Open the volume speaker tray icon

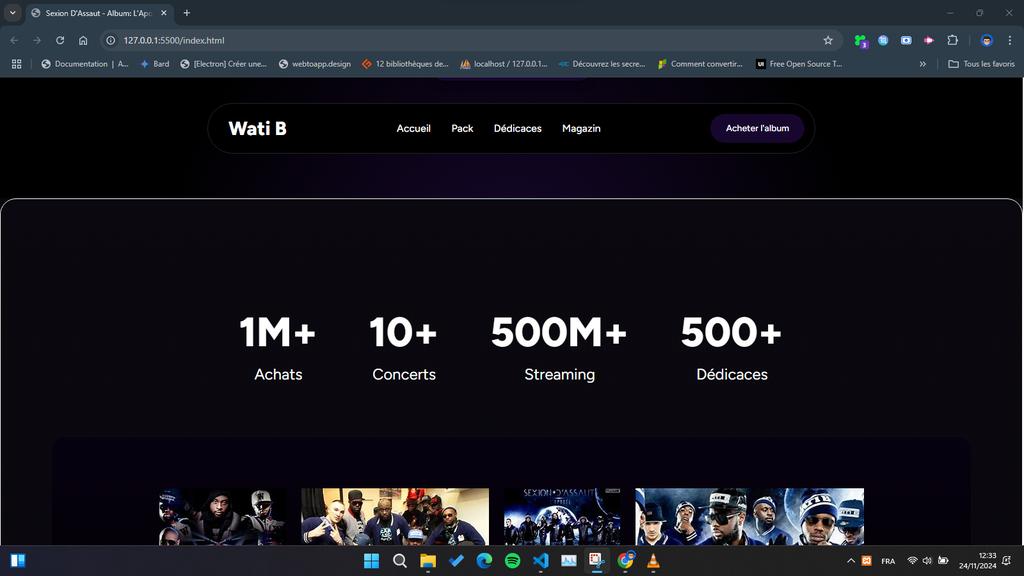coord(927,561)
